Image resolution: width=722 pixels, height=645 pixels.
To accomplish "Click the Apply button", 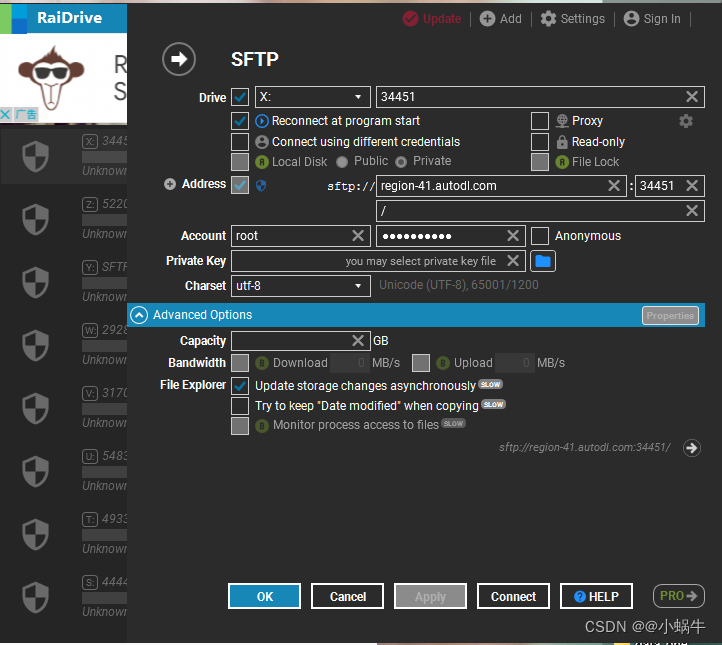I will pyautogui.click(x=430, y=596).
